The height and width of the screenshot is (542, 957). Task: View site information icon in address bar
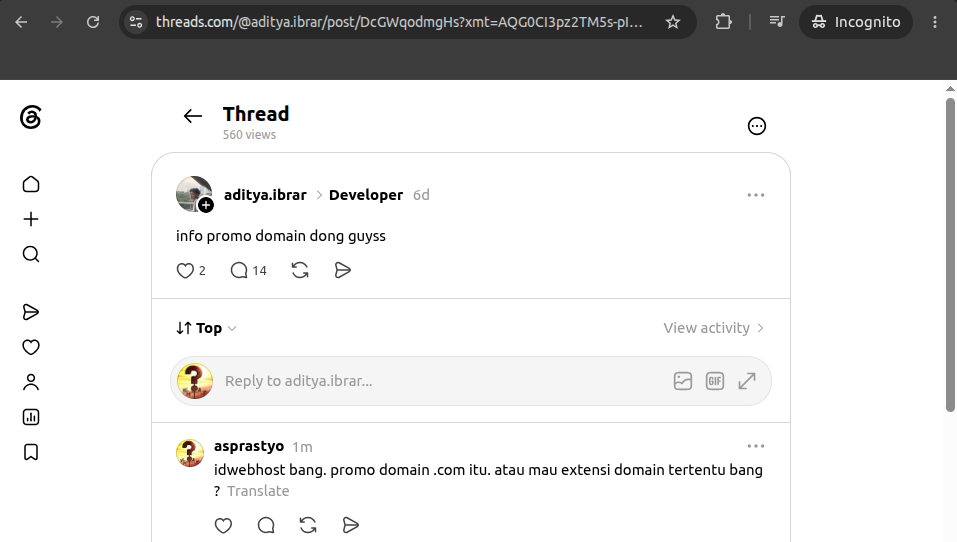[136, 22]
